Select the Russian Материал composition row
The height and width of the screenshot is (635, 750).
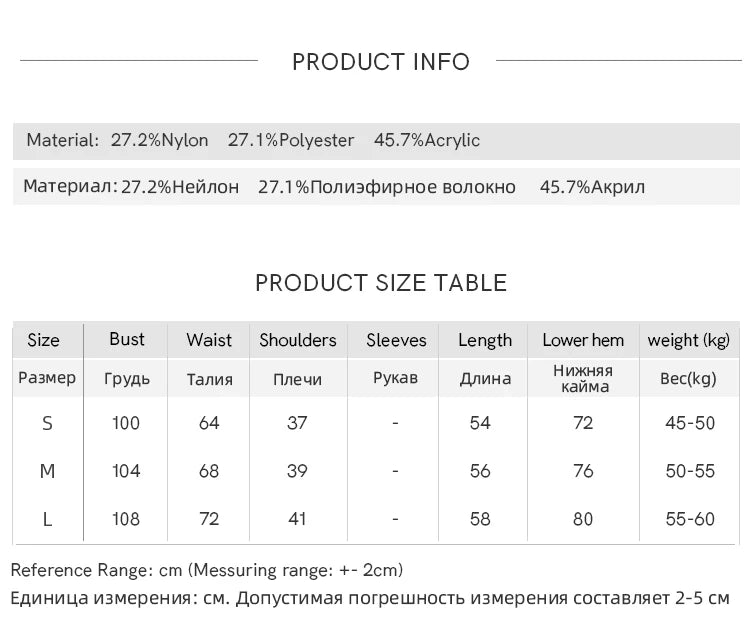pyautogui.click(x=376, y=187)
